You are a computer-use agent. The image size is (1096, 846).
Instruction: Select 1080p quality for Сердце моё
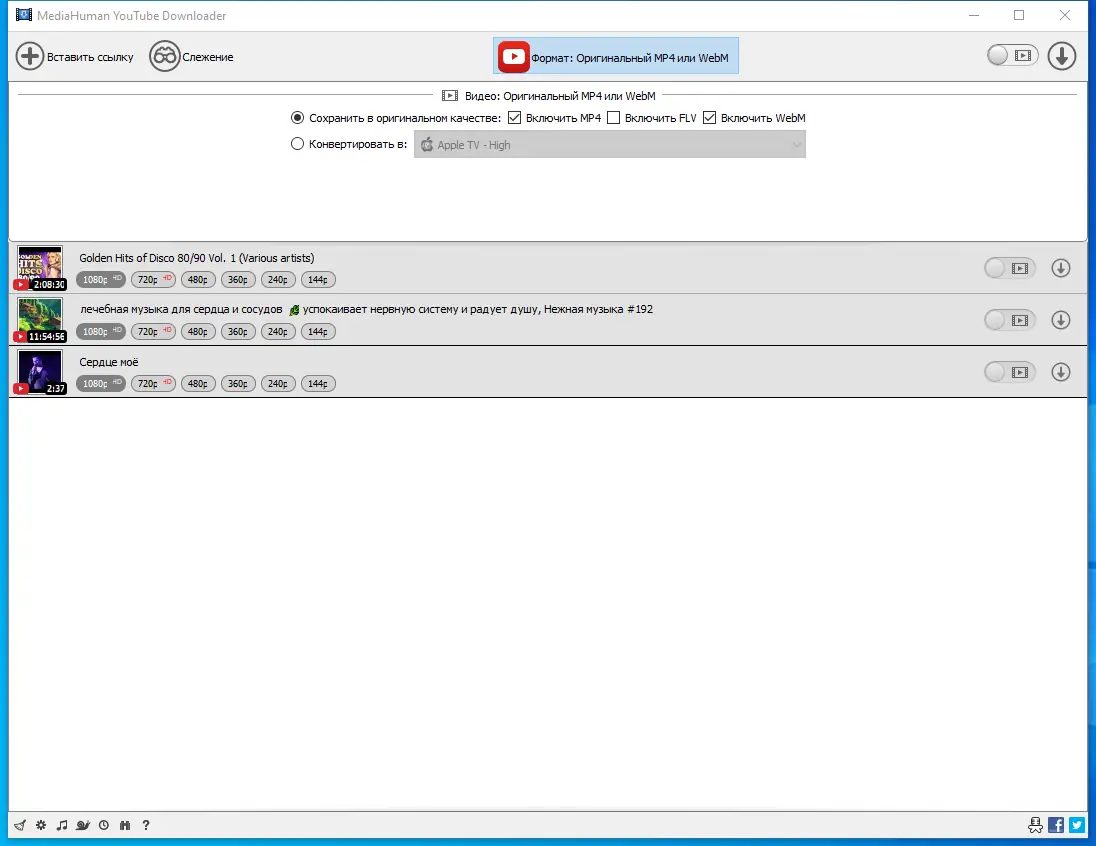coord(101,384)
